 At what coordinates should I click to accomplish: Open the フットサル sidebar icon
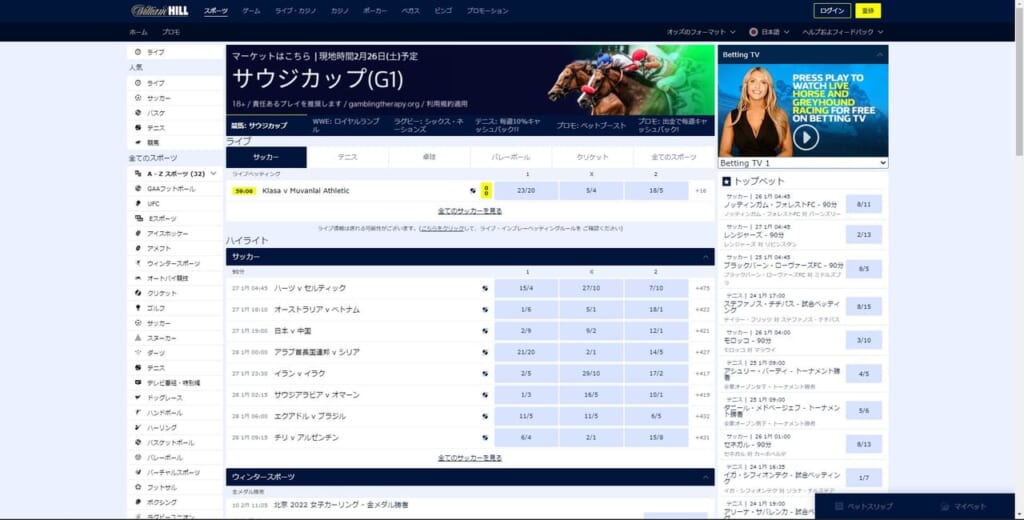tap(138, 487)
